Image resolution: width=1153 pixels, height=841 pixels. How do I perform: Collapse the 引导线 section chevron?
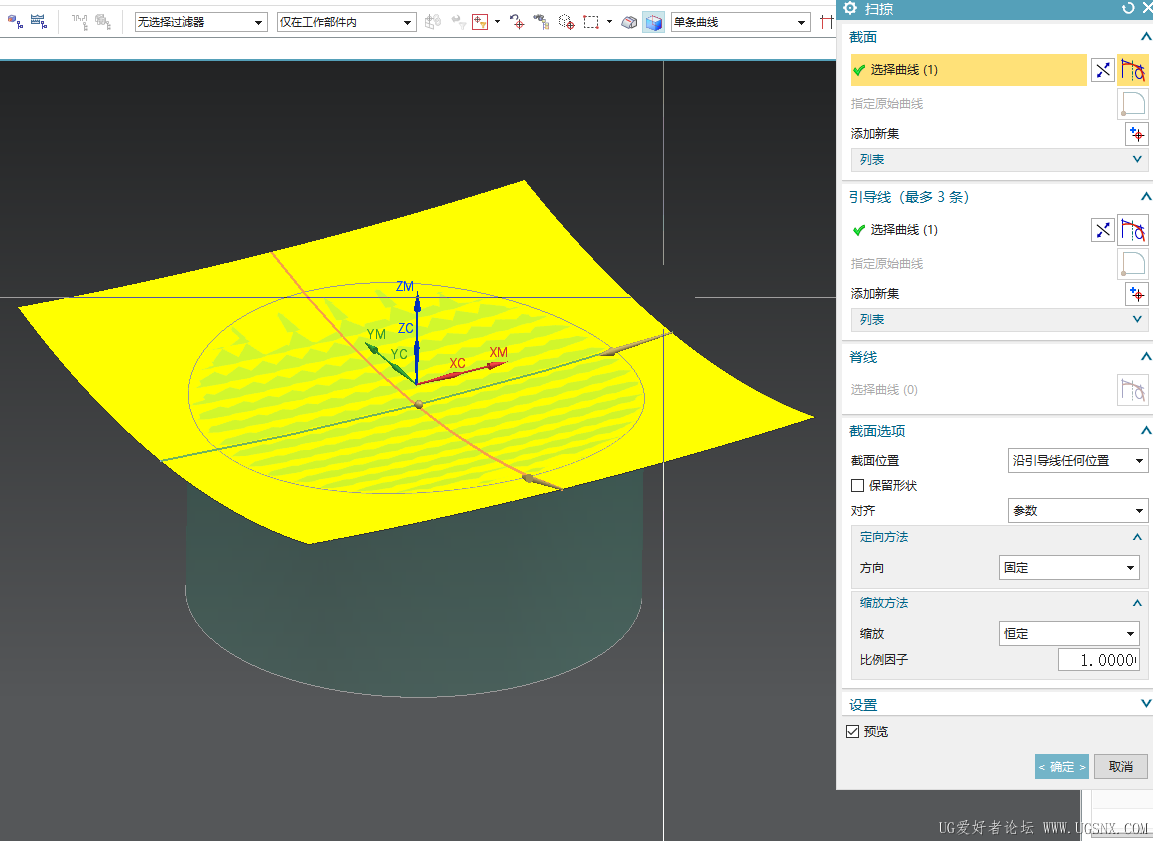click(1146, 197)
